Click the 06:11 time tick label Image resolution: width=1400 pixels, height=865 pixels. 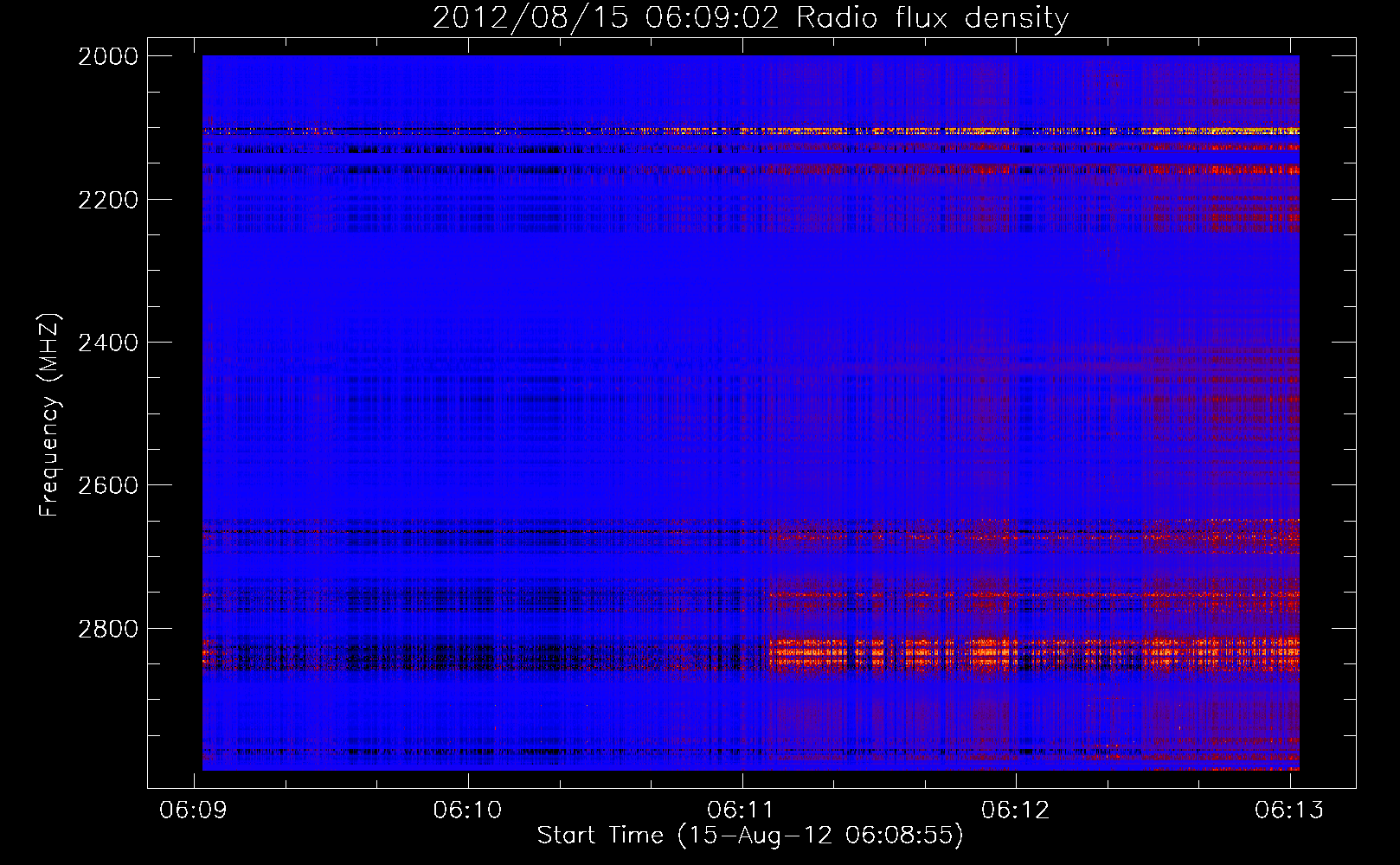coord(742,810)
